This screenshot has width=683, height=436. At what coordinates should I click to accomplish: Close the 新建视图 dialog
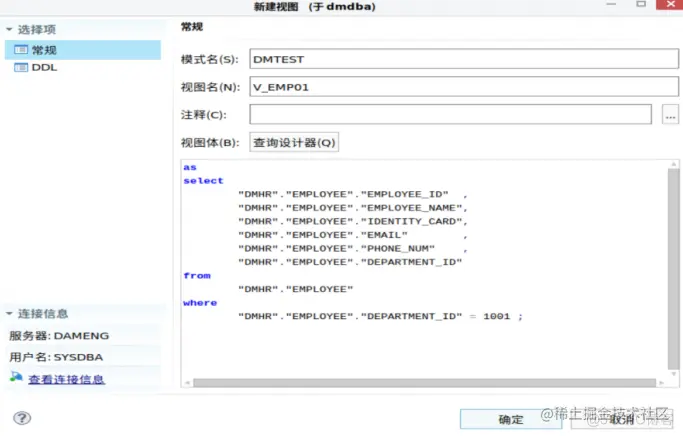tap(670, 4)
